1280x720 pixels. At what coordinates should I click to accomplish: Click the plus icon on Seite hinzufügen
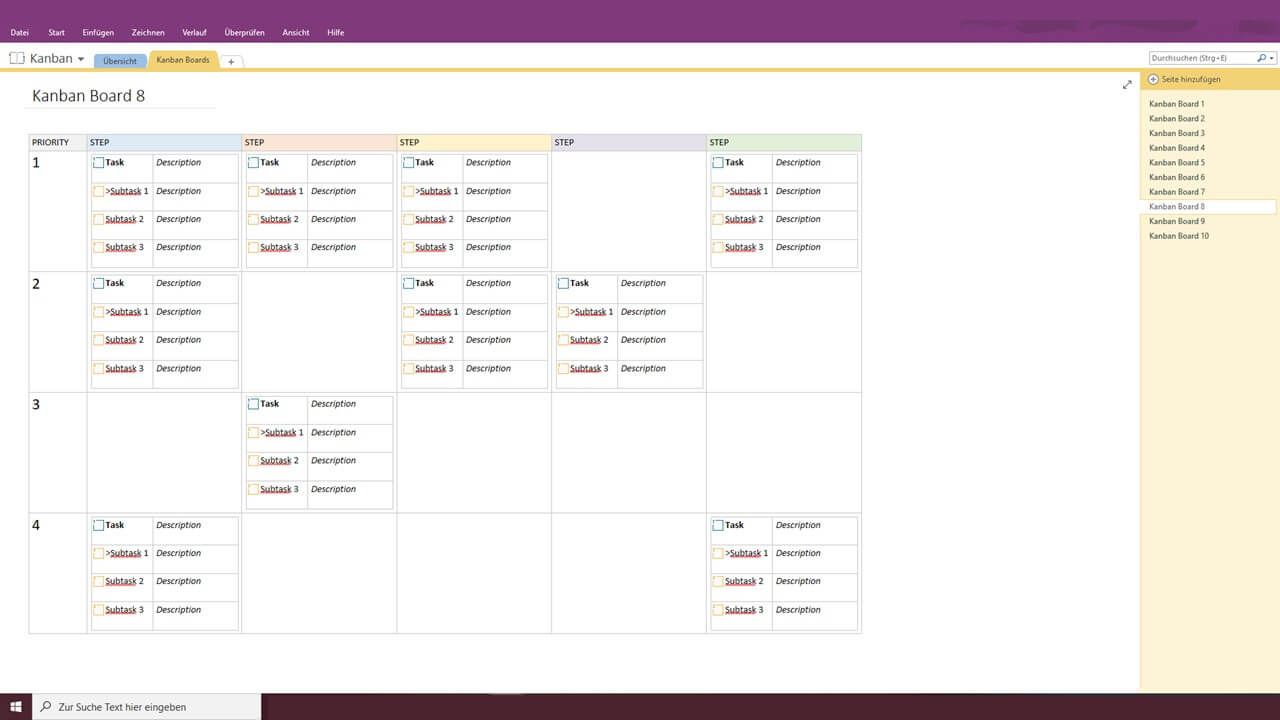point(1152,79)
